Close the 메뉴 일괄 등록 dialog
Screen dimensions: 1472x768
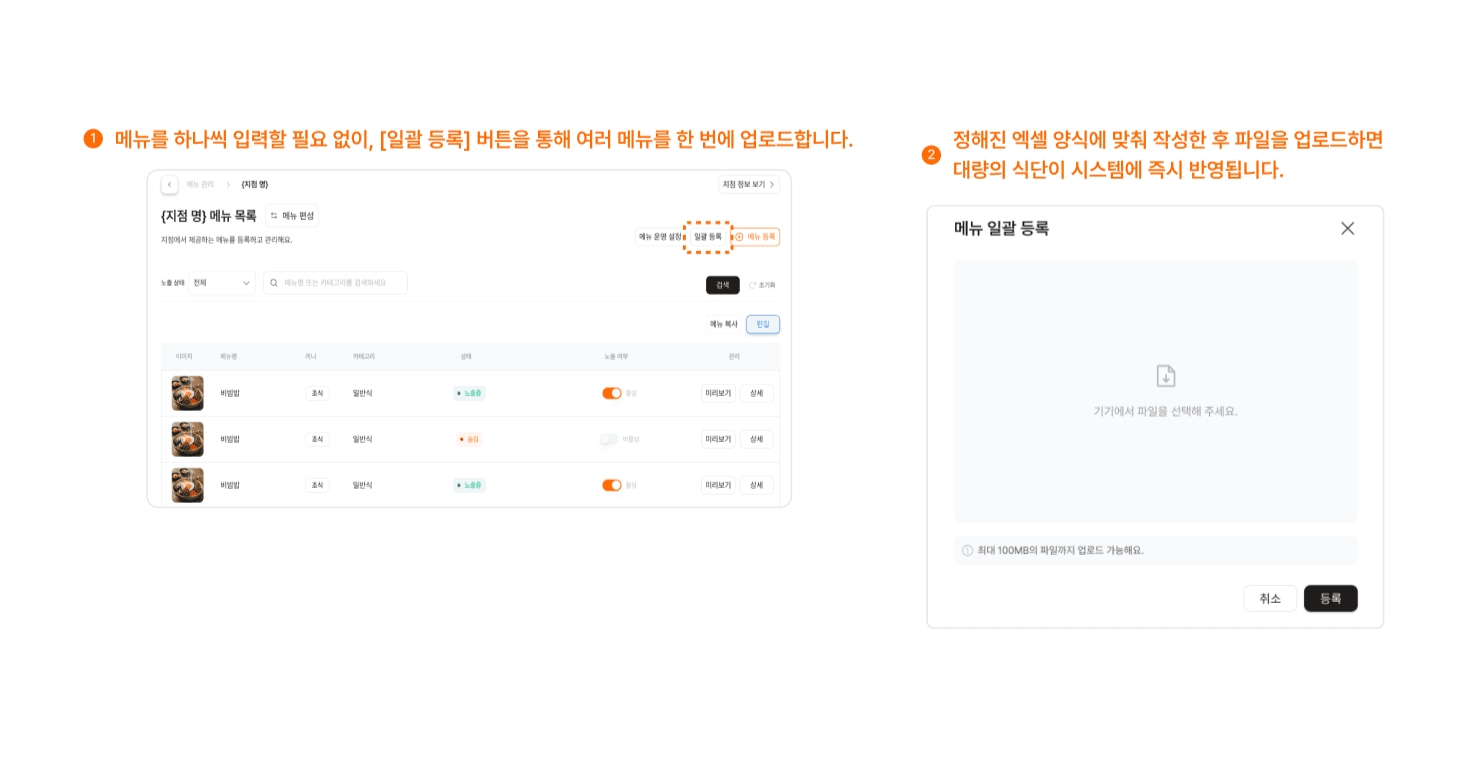pos(1347,228)
